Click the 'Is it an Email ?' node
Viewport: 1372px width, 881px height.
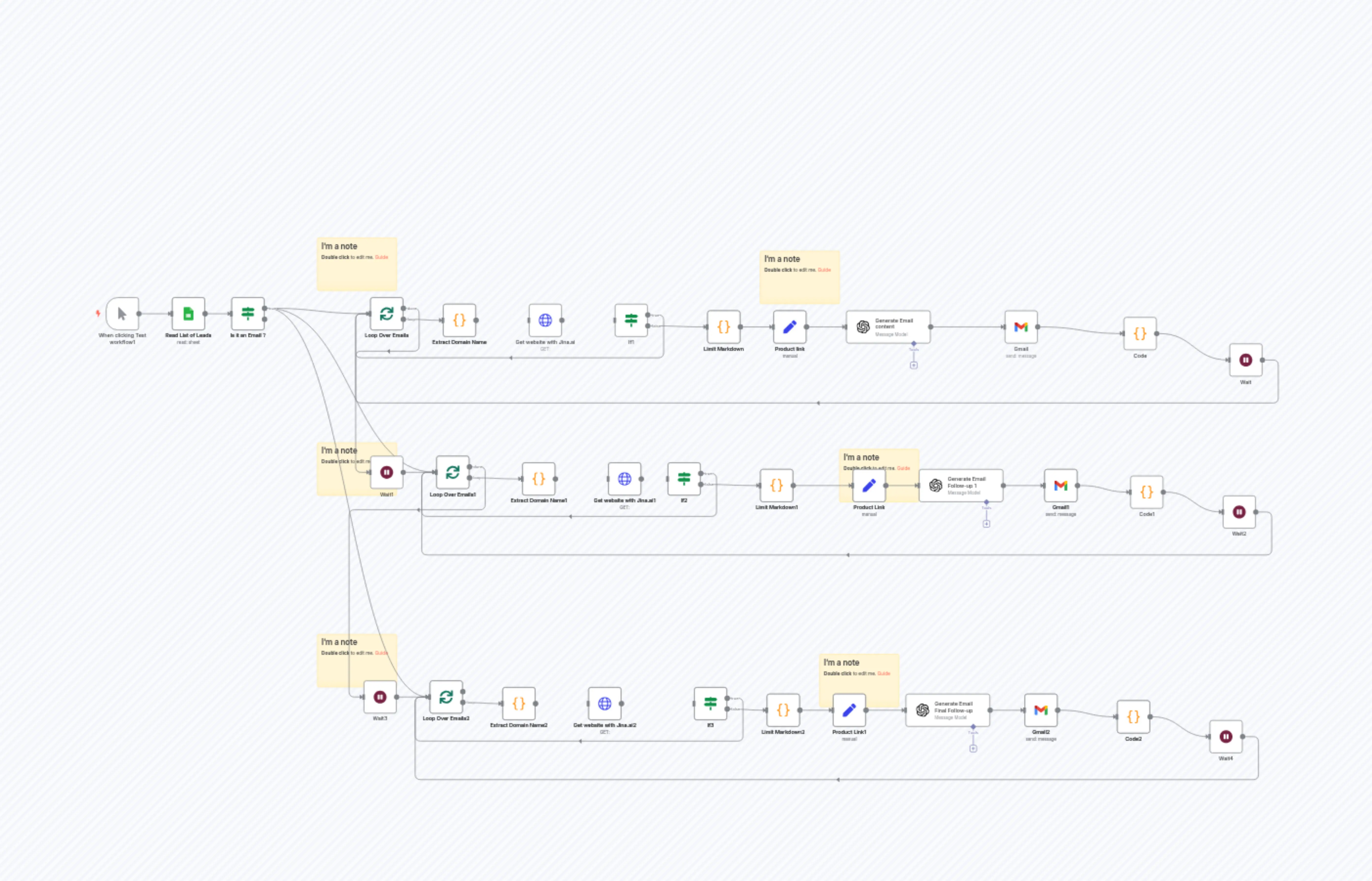(x=248, y=313)
